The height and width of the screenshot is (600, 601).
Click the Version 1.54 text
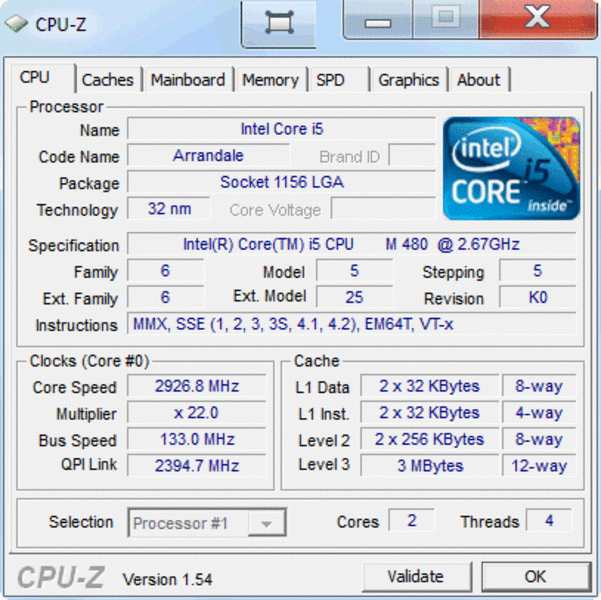point(167,579)
